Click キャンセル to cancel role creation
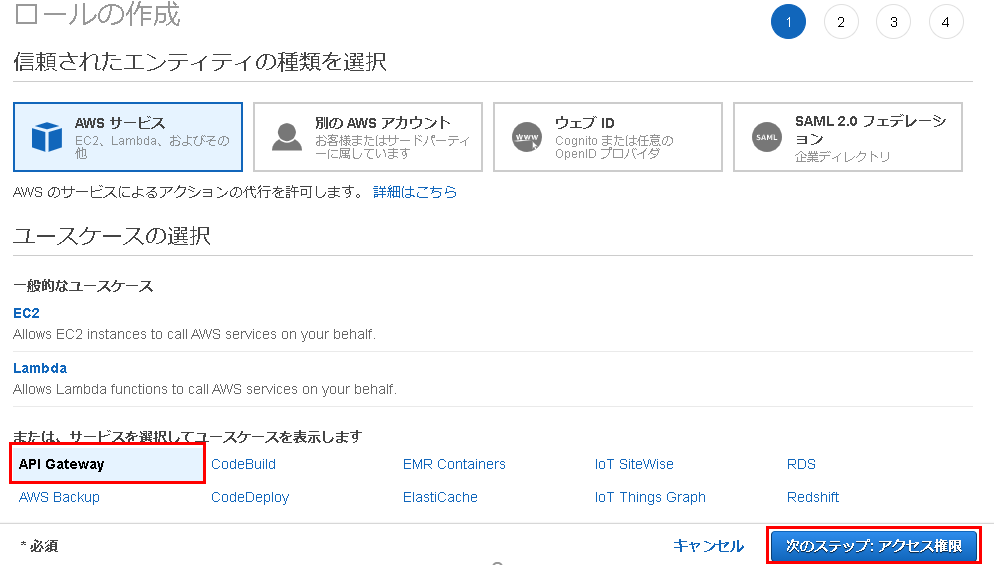 pos(709,546)
